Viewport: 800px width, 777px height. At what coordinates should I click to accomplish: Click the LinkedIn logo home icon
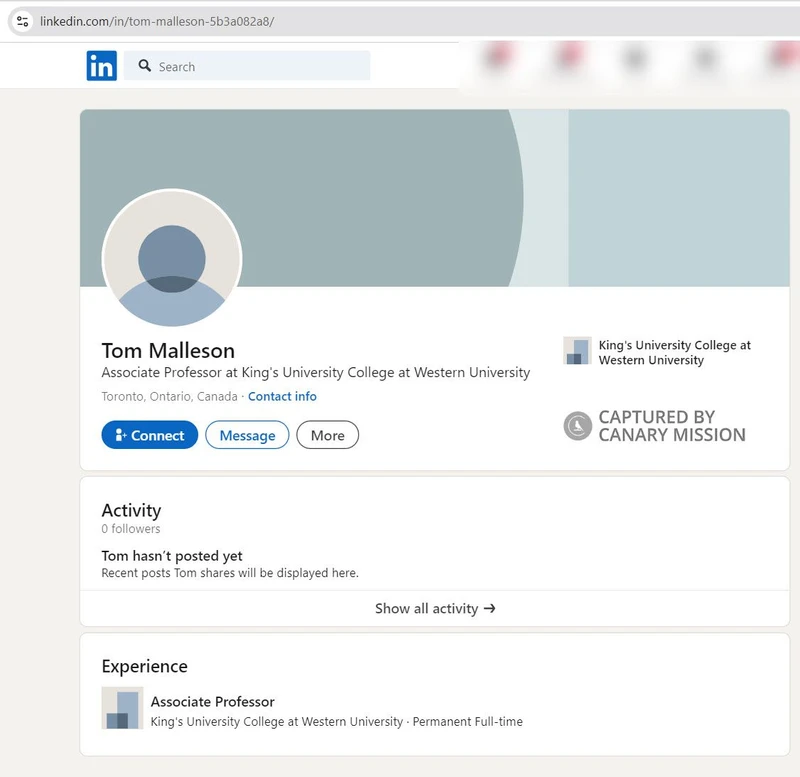point(102,66)
